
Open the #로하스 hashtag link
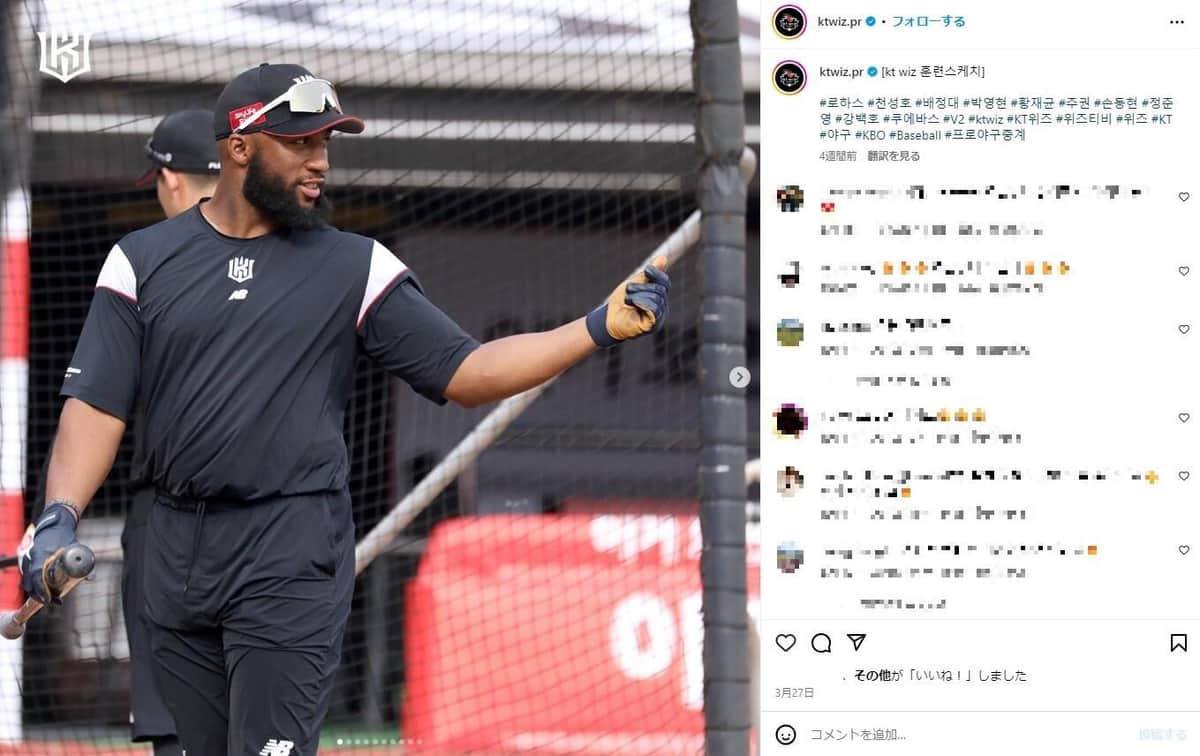coord(840,103)
